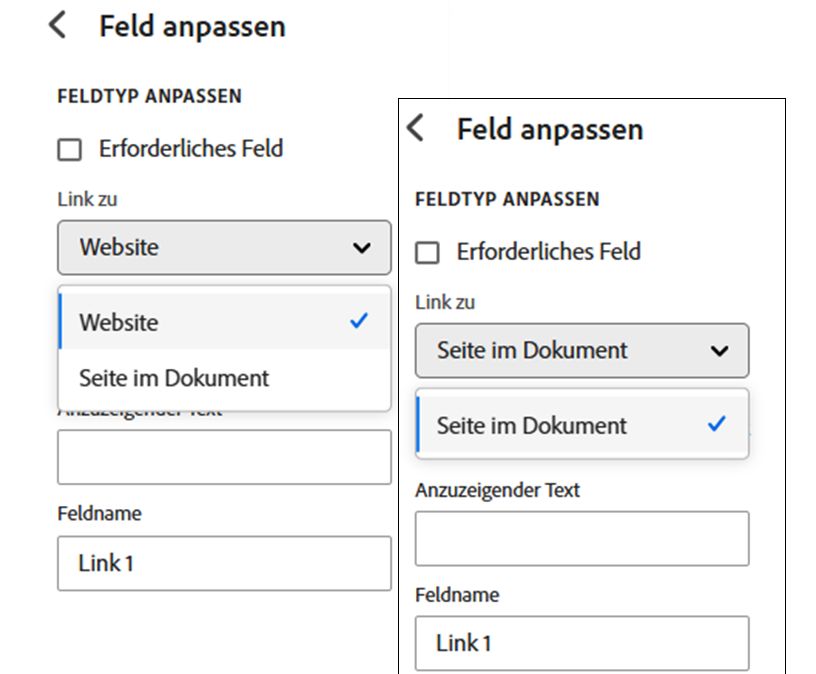This screenshot has height=674, width=816.
Task: Click the Feld anpassen heading in right panel
Action: point(550,130)
